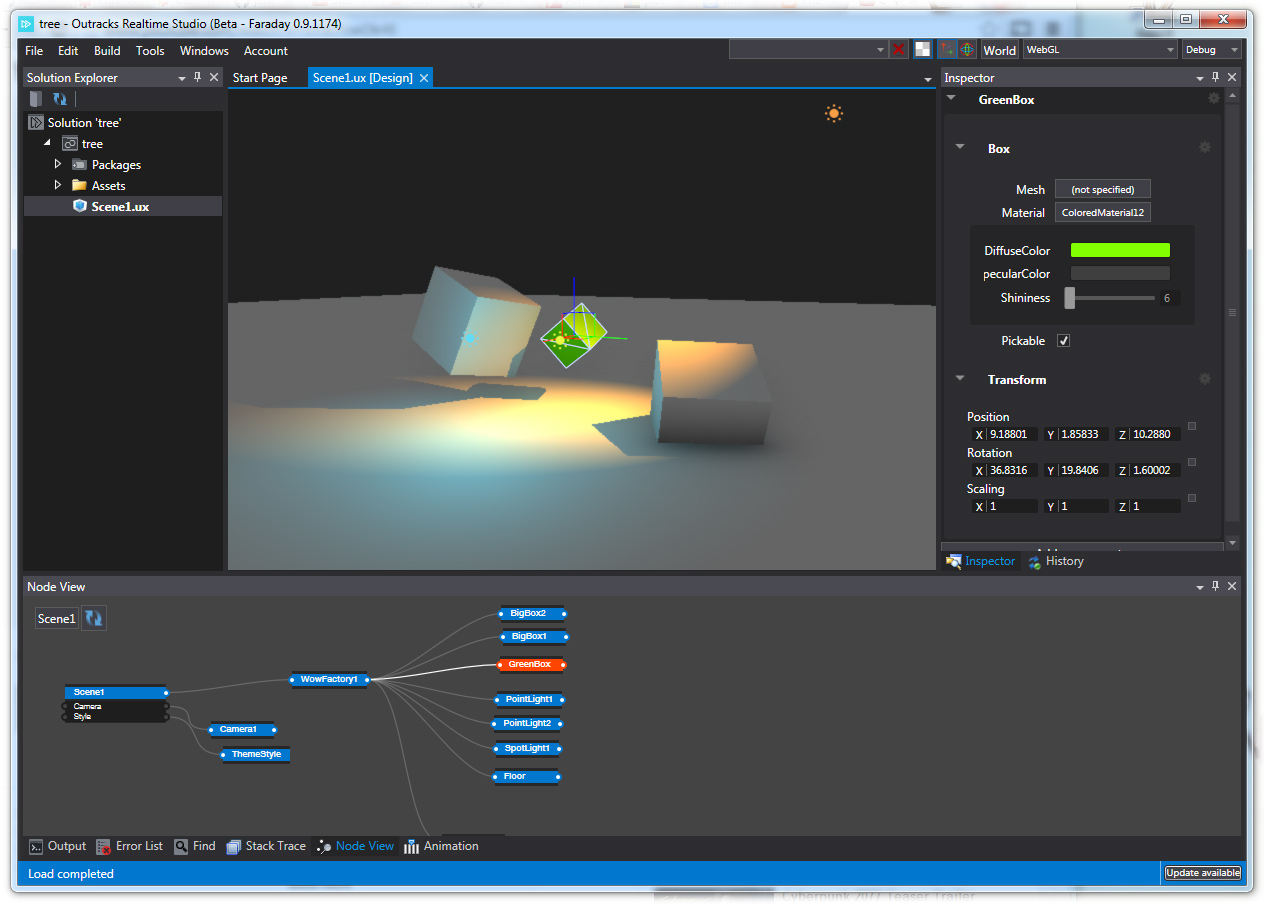Open the Debug configuration dropdown
1264x905 pixels.
(1211, 50)
